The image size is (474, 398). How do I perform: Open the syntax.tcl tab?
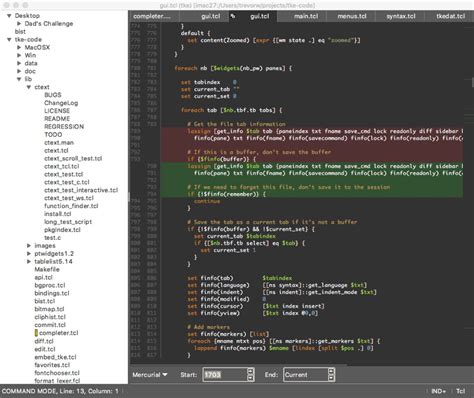tap(400, 16)
